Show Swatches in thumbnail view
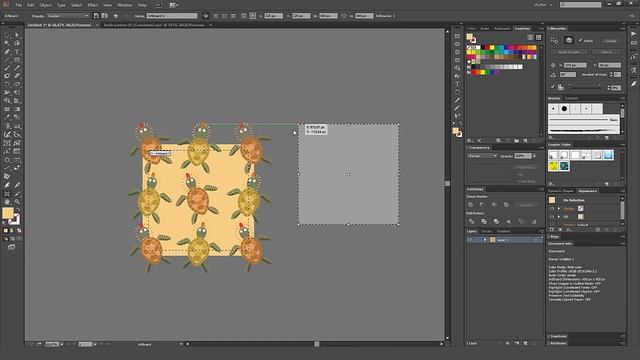 pos(538,38)
